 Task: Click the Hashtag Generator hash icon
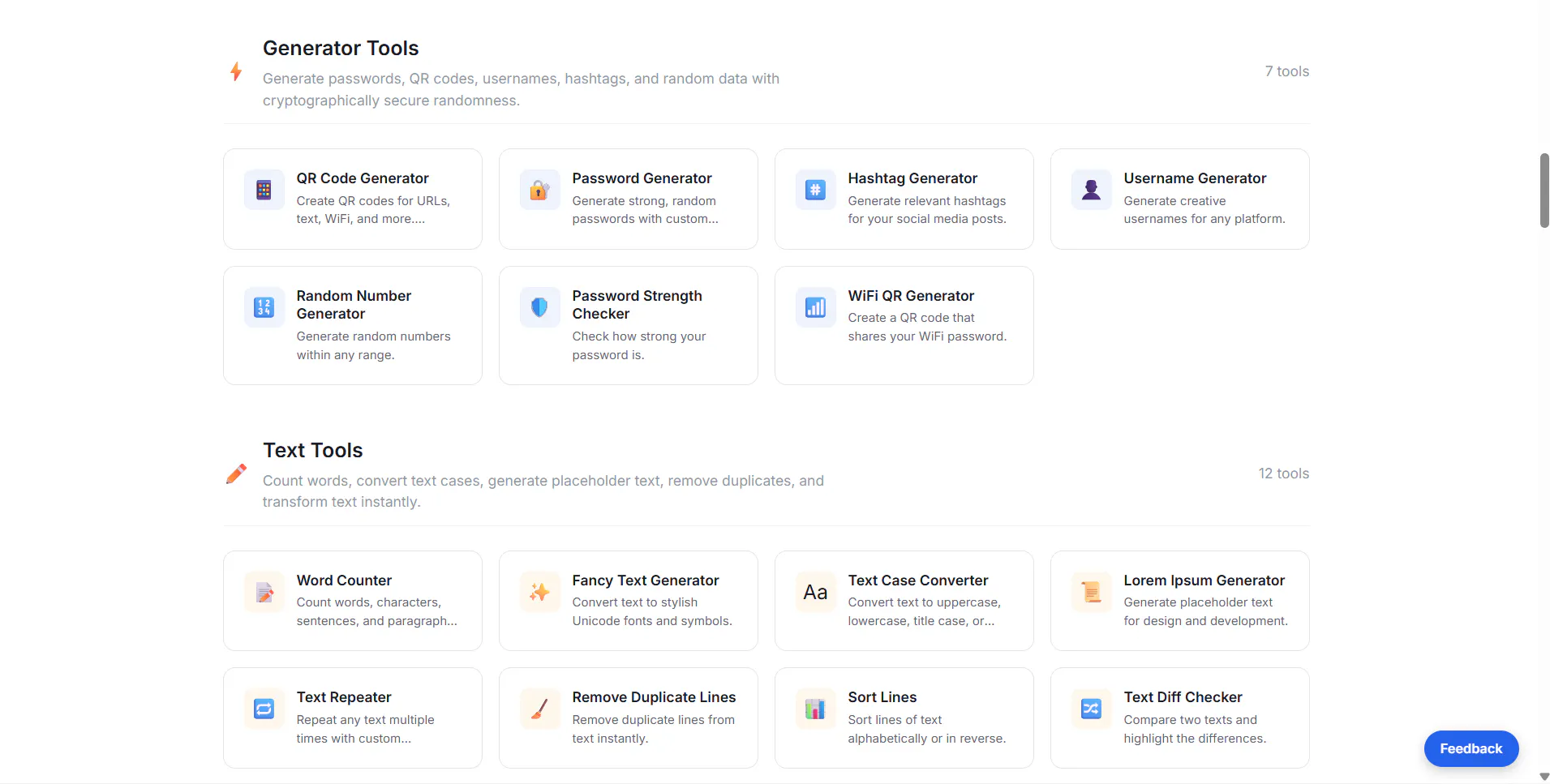pyautogui.click(x=815, y=190)
